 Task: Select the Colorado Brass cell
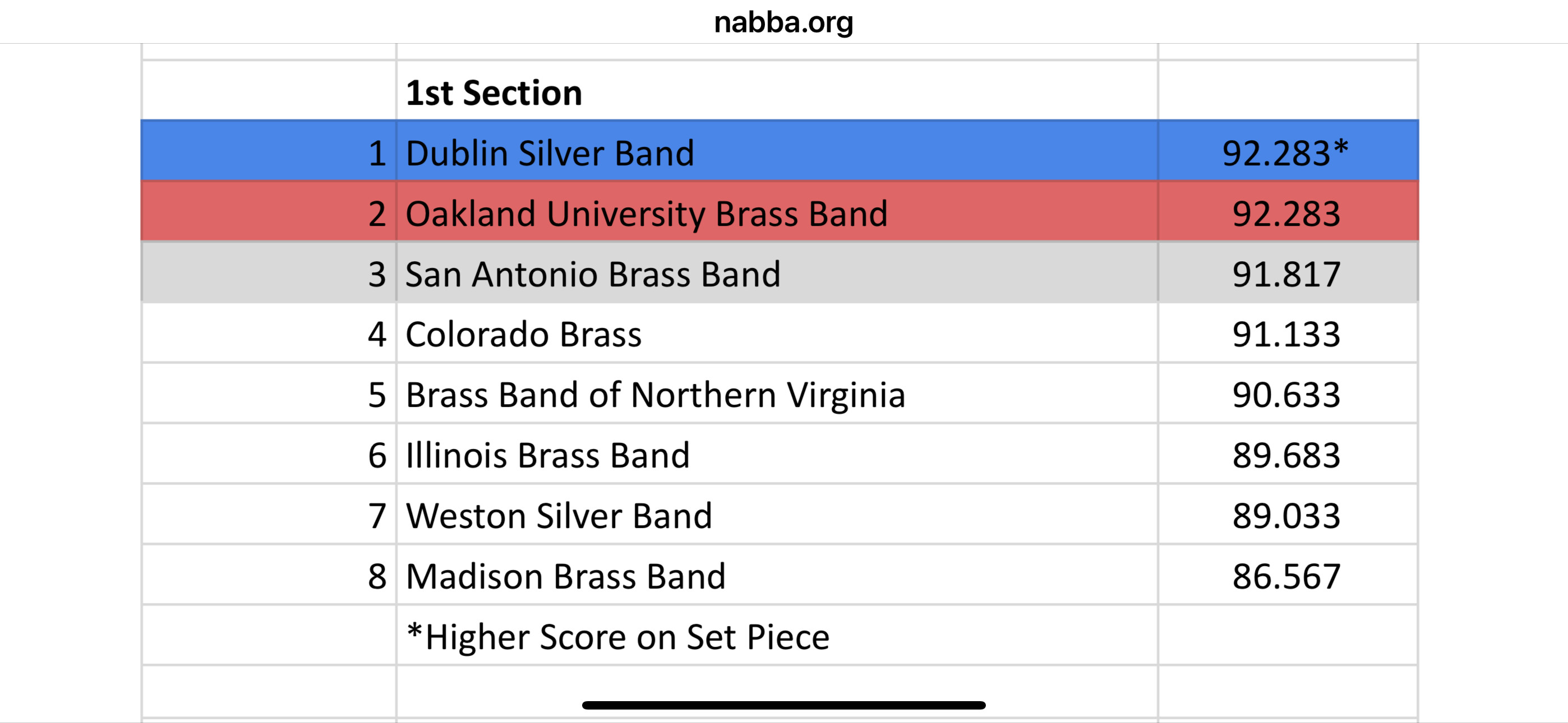(x=777, y=333)
